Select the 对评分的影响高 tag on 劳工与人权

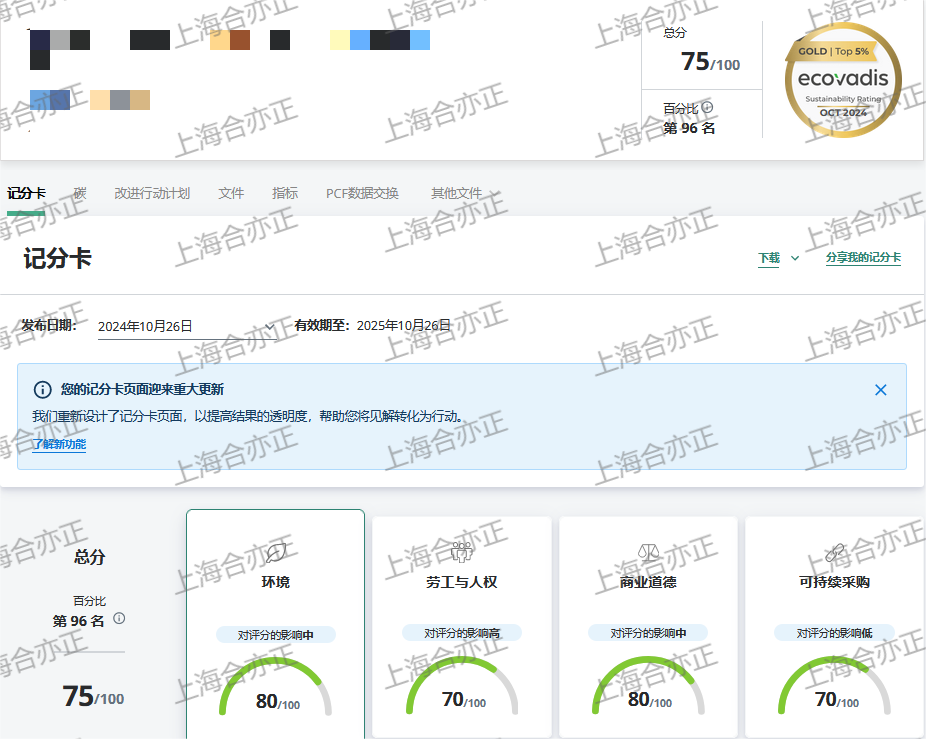pos(461,633)
